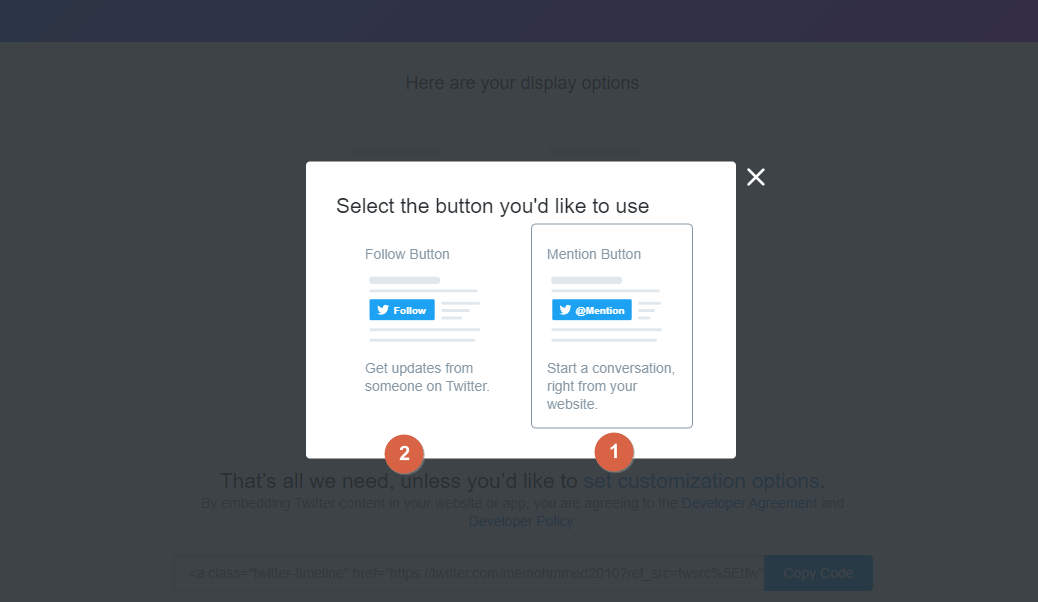Click the orange number 1 marker
1038x602 pixels.
(x=614, y=452)
